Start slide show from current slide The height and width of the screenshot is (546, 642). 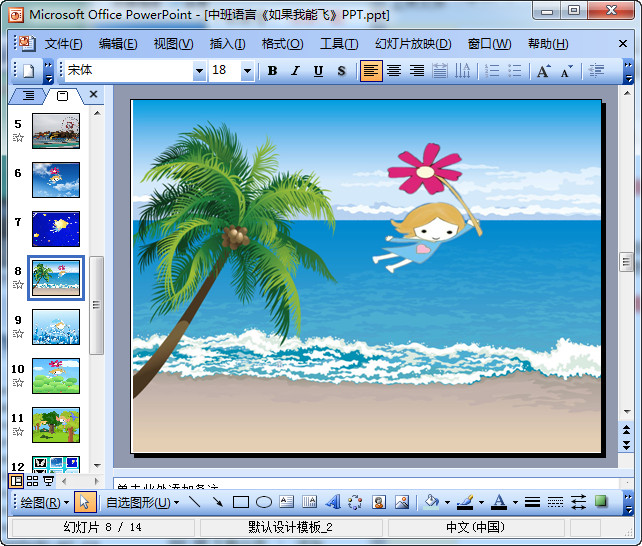click(x=49, y=481)
